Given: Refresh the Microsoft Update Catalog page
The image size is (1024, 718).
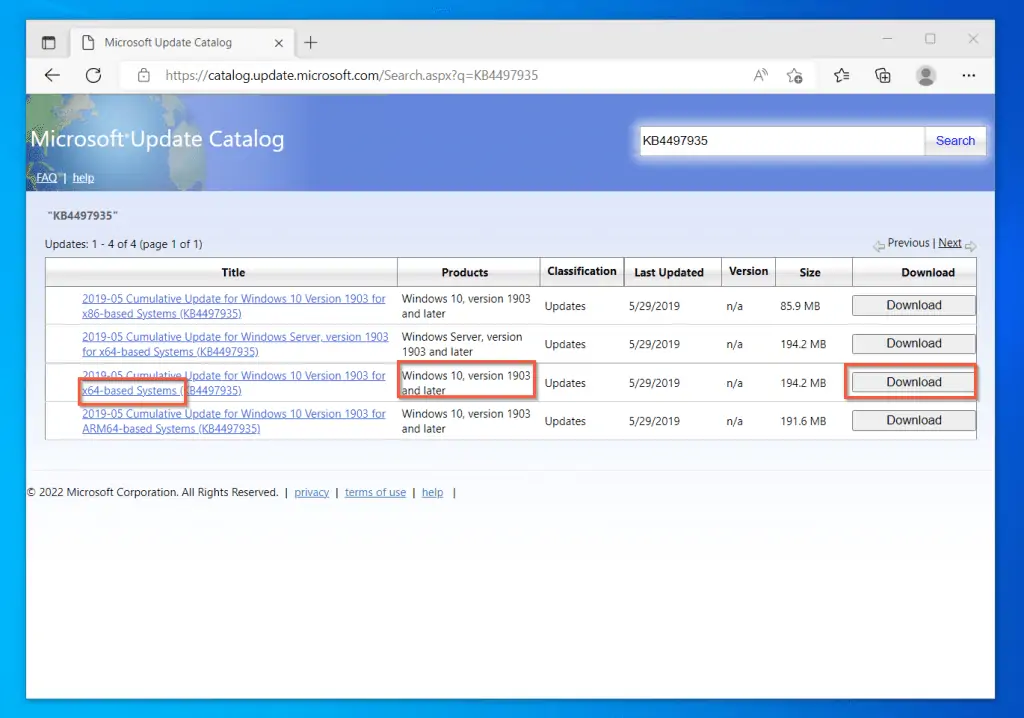Looking at the screenshot, I should 93,75.
